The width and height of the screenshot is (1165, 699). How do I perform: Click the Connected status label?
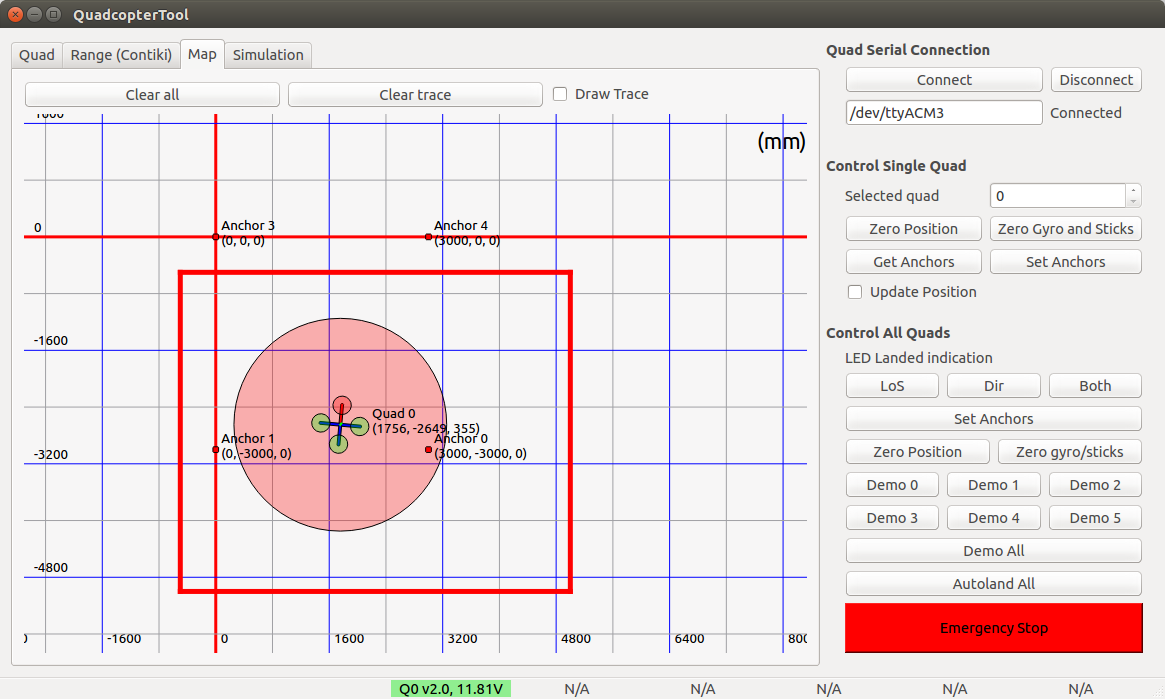point(1086,113)
